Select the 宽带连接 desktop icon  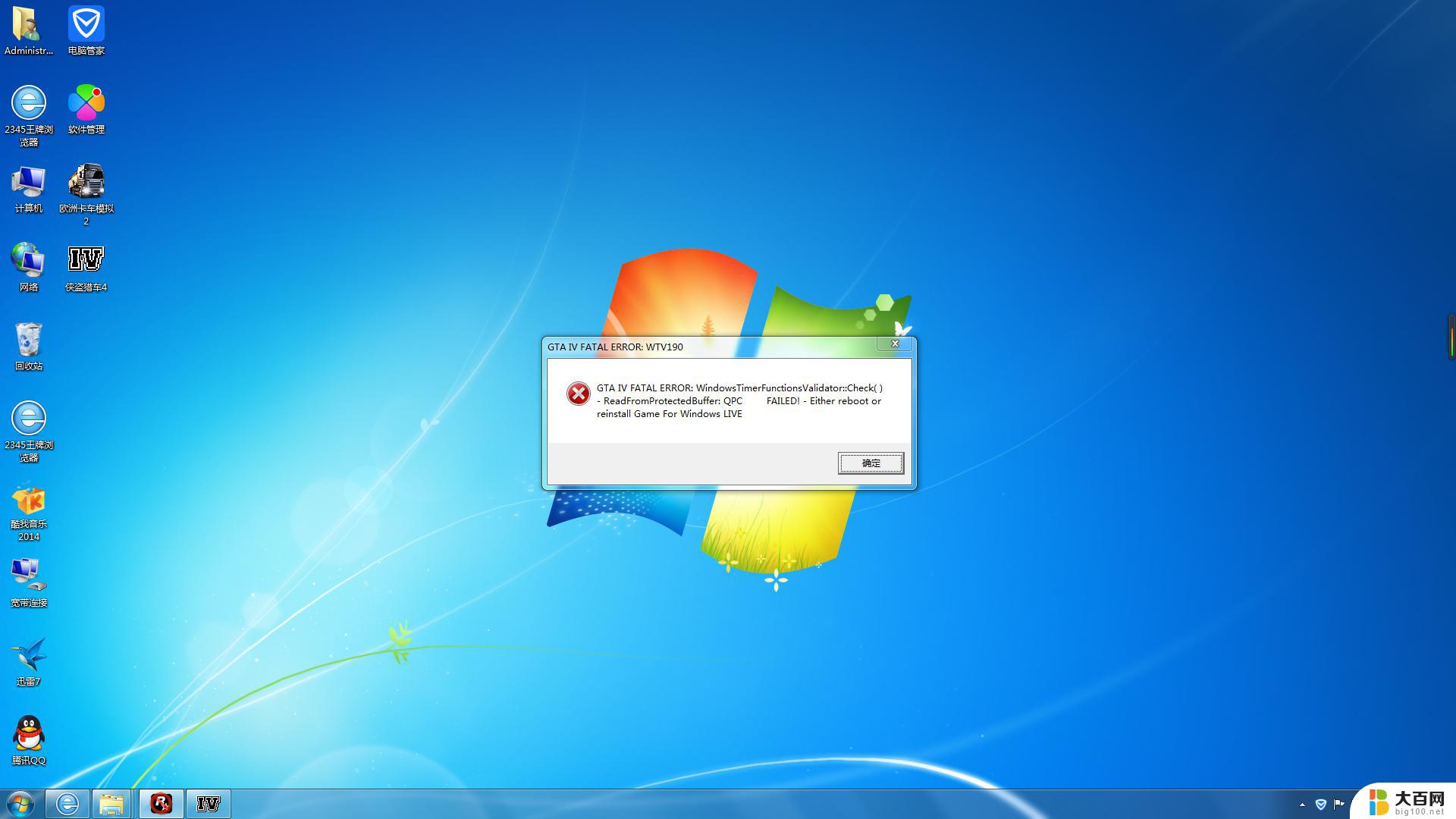29,583
